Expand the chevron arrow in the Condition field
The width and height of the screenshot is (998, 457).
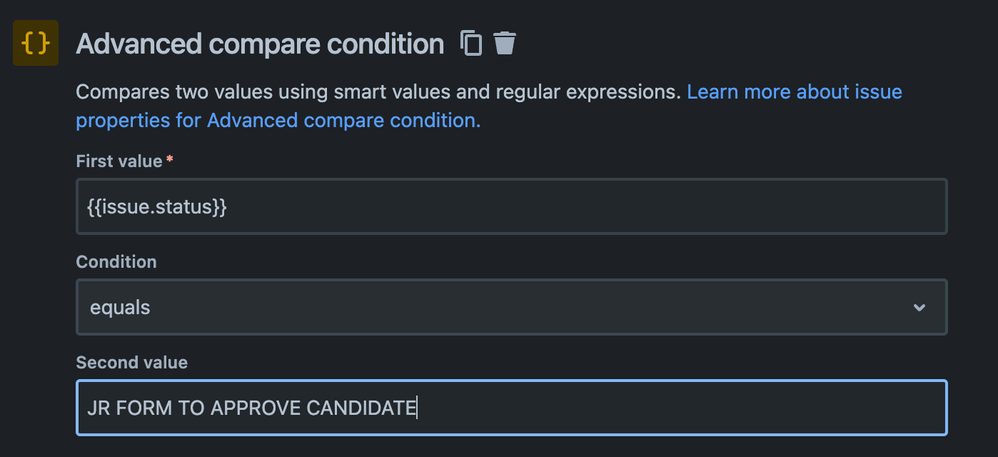click(x=919, y=307)
